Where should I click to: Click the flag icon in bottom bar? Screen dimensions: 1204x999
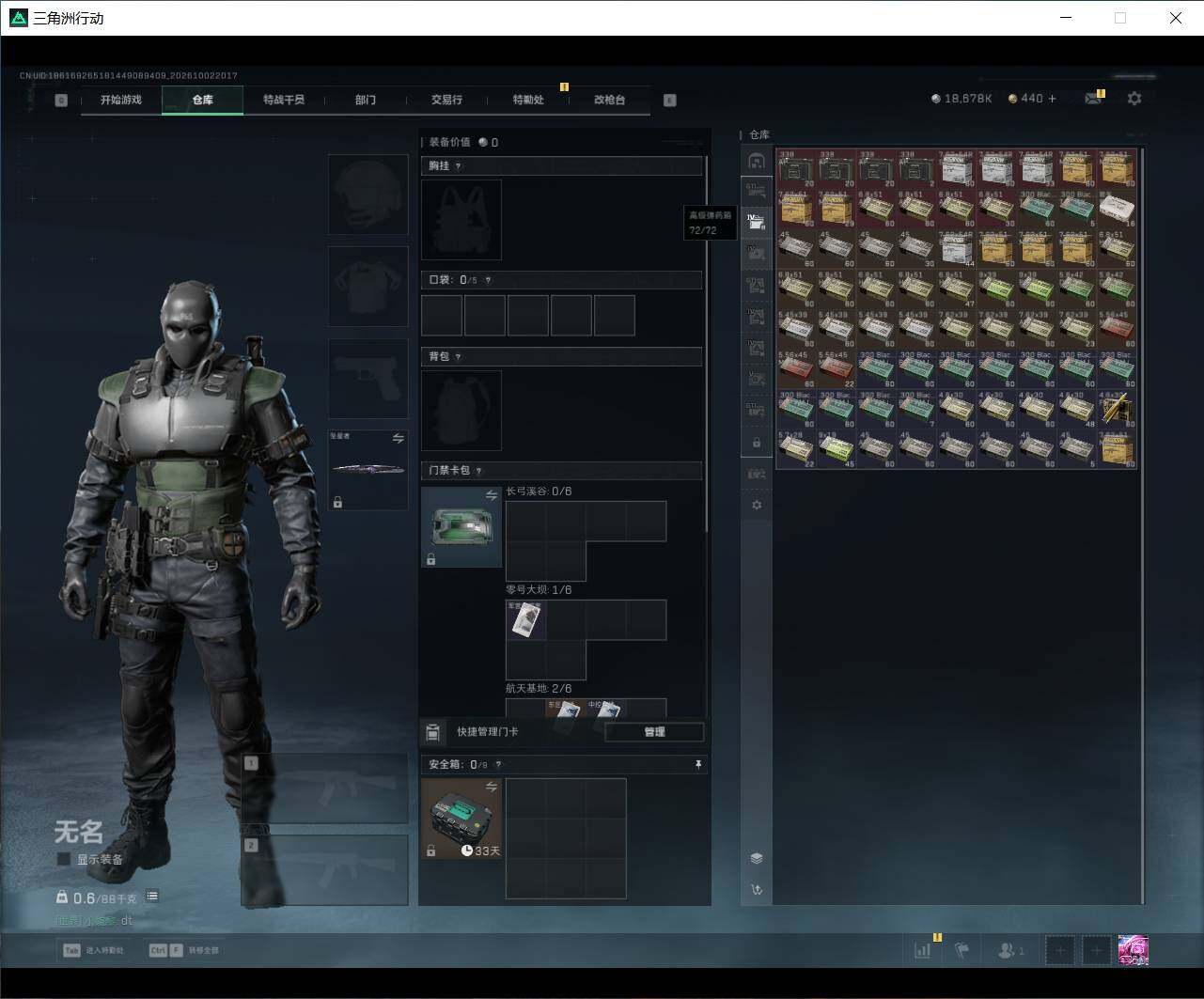(x=962, y=950)
